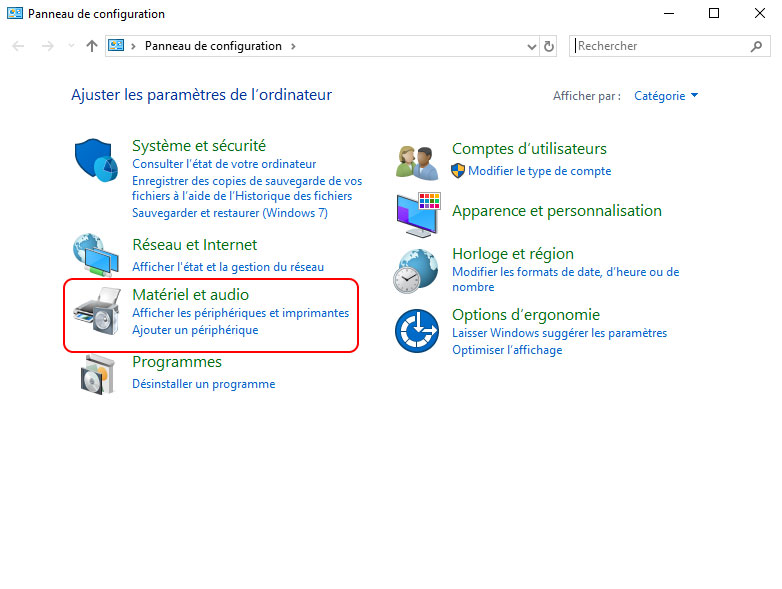
Task: Click the shield icon beside Modifier le type de compte
Action: point(458,171)
